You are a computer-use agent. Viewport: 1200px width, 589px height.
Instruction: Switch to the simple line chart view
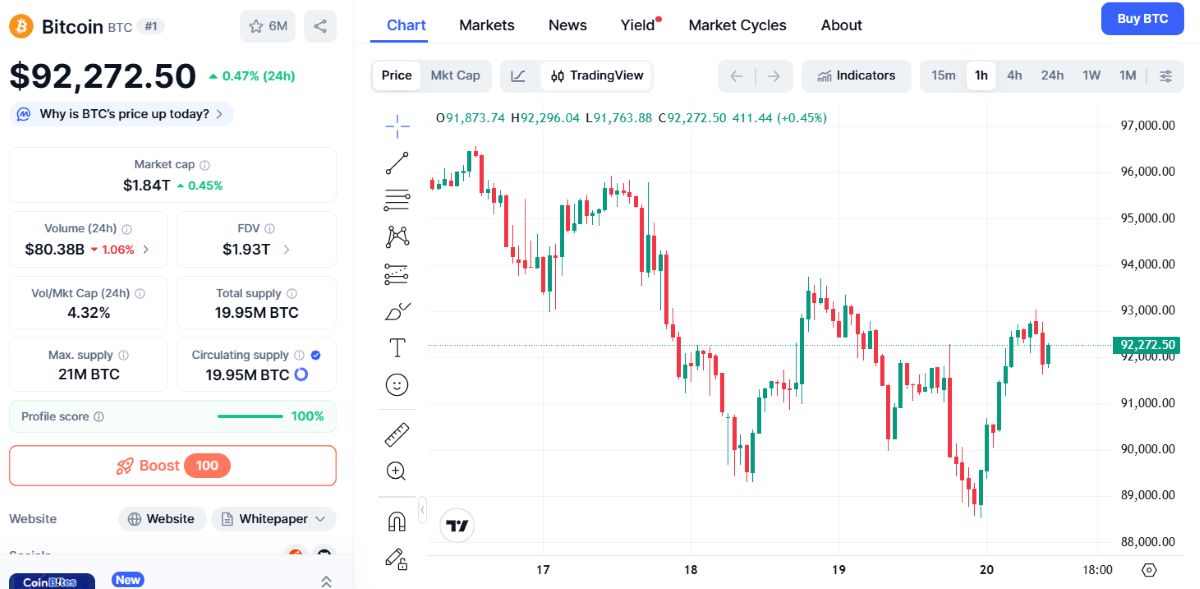pyautogui.click(x=518, y=75)
